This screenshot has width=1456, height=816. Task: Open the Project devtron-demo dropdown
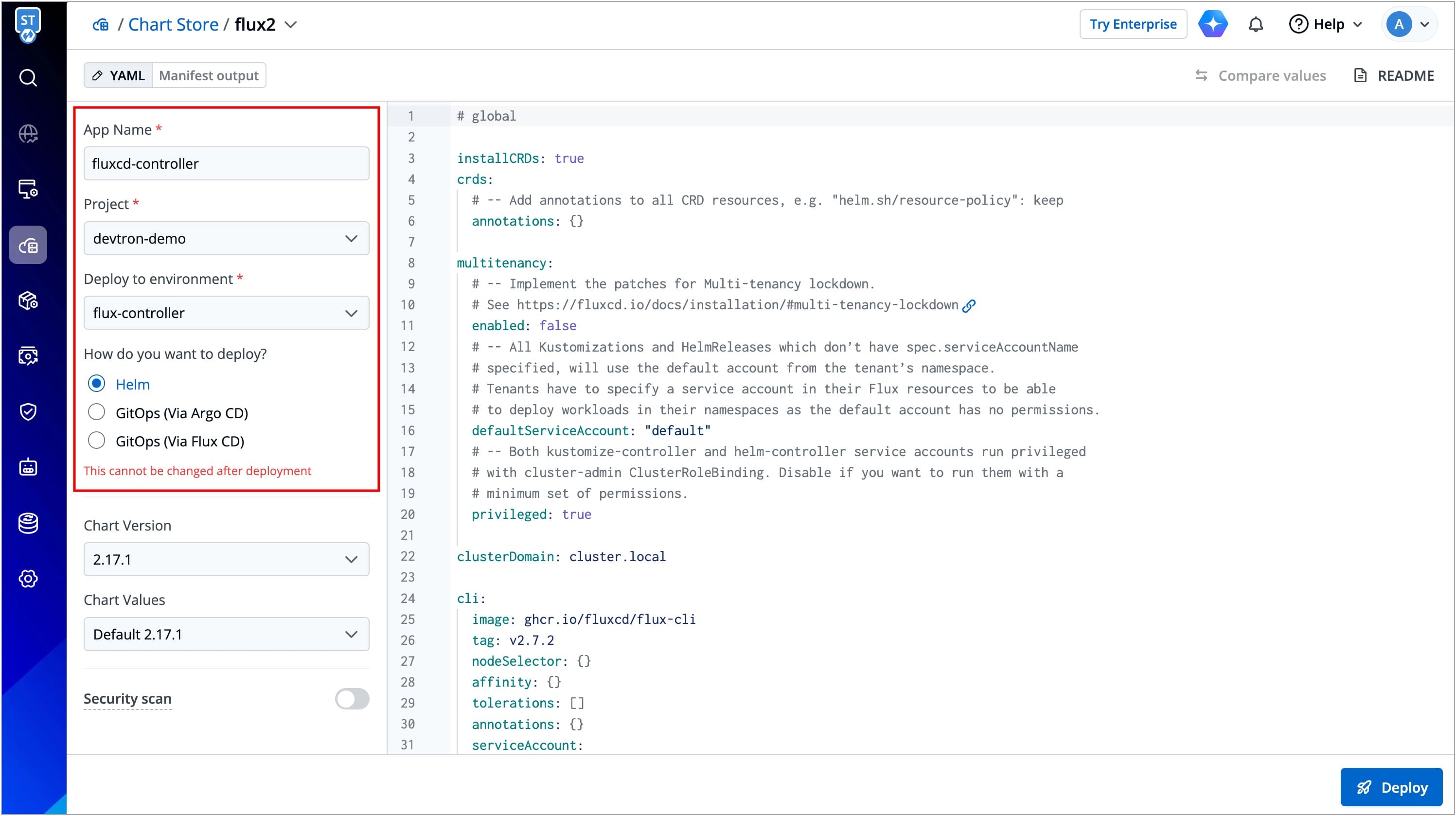pyautogui.click(x=226, y=238)
